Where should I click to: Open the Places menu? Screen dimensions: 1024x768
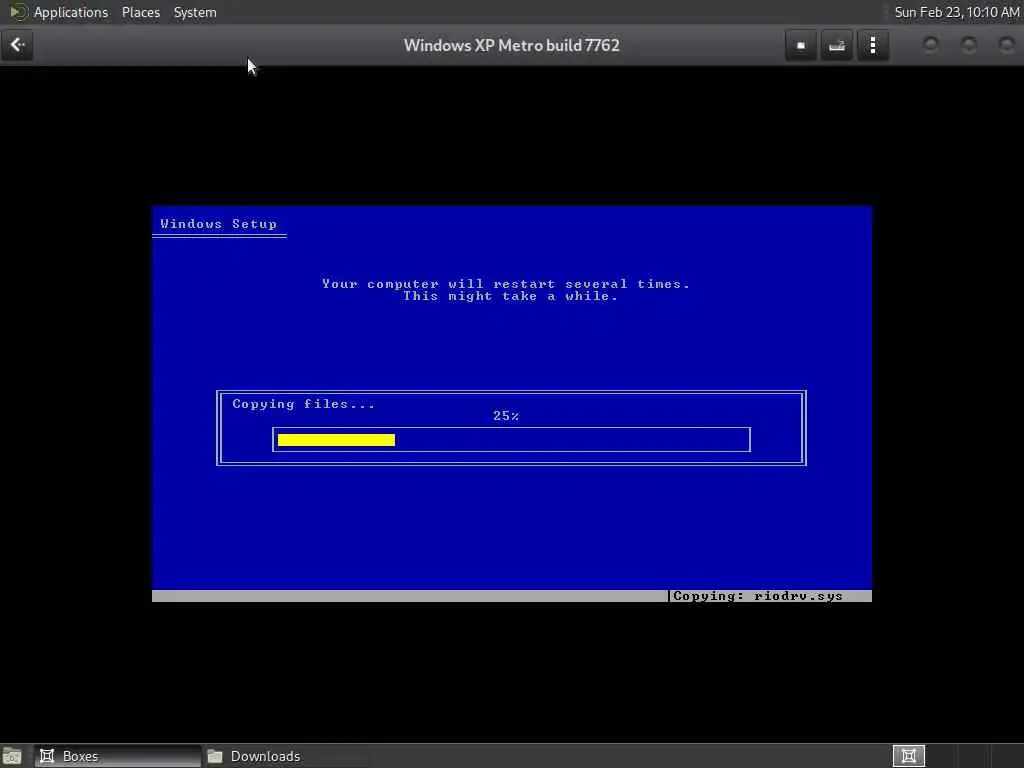click(140, 12)
